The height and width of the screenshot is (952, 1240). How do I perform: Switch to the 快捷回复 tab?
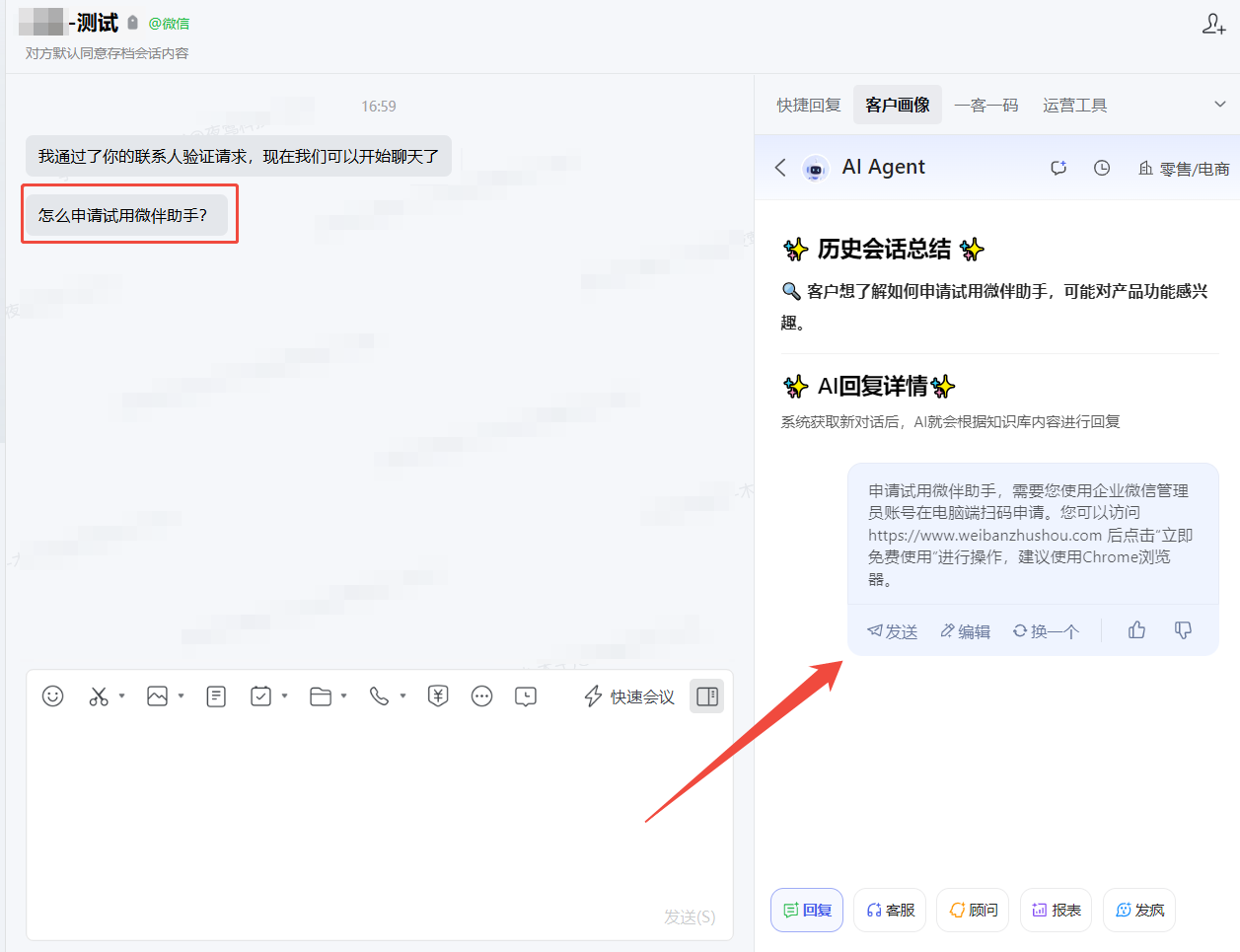pyautogui.click(x=808, y=106)
